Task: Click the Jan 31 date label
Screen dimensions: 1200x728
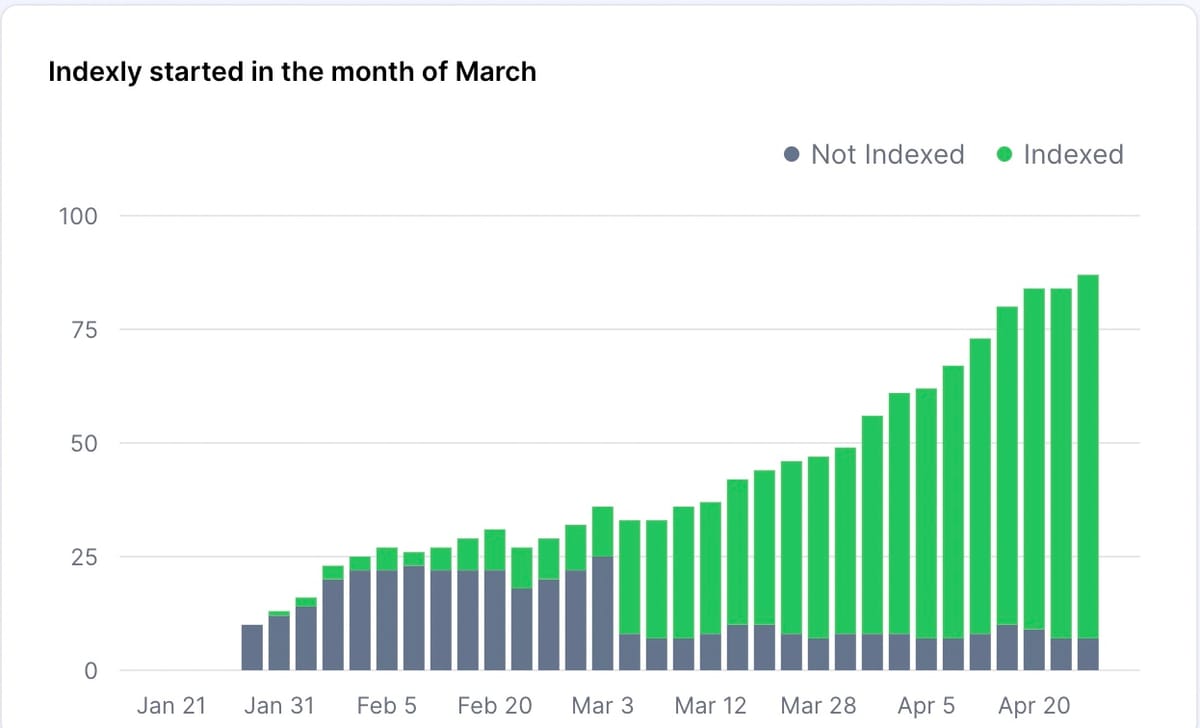Action: click(x=279, y=706)
